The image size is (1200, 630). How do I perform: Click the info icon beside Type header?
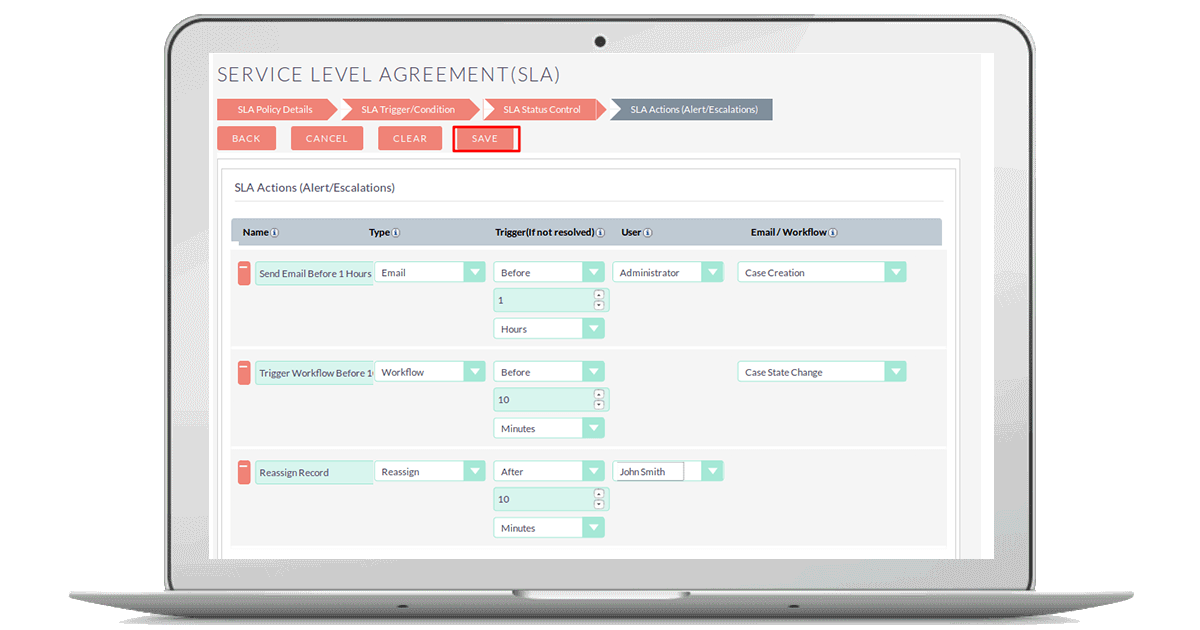tap(395, 233)
